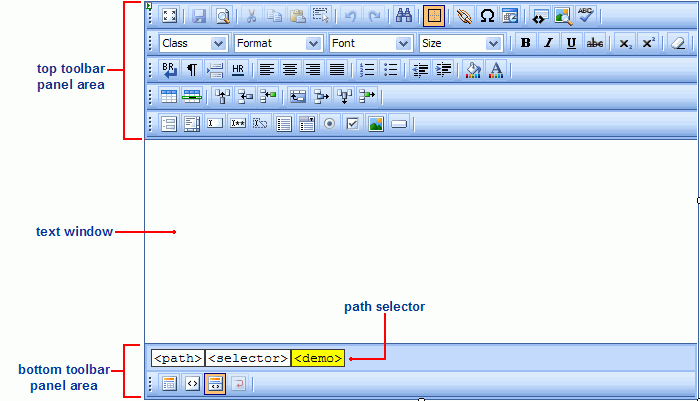The width and height of the screenshot is (700, 401).
Task: Insert a form push button
Action: 399,124
